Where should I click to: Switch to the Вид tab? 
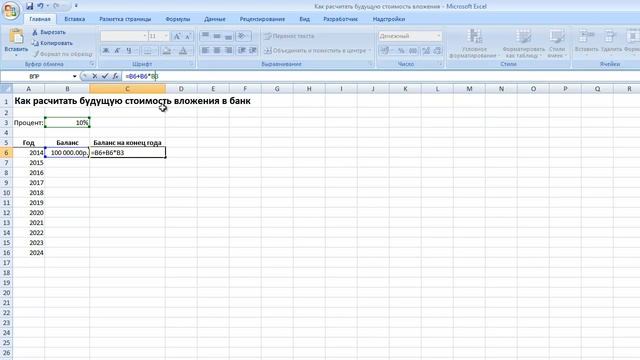click(x=304, y=19)
